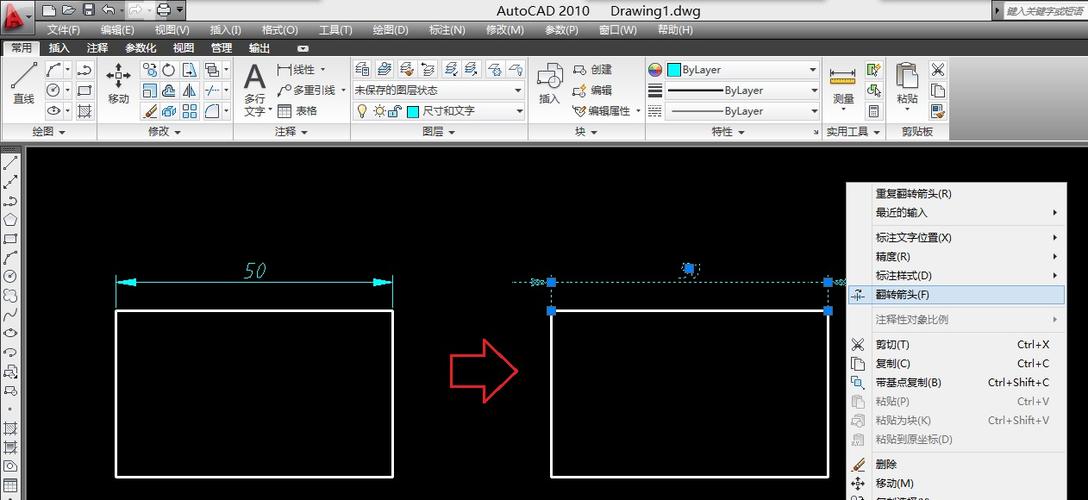Click 移动(M) in the context menu
The image size is (1088, 500).
pos(957,483)
